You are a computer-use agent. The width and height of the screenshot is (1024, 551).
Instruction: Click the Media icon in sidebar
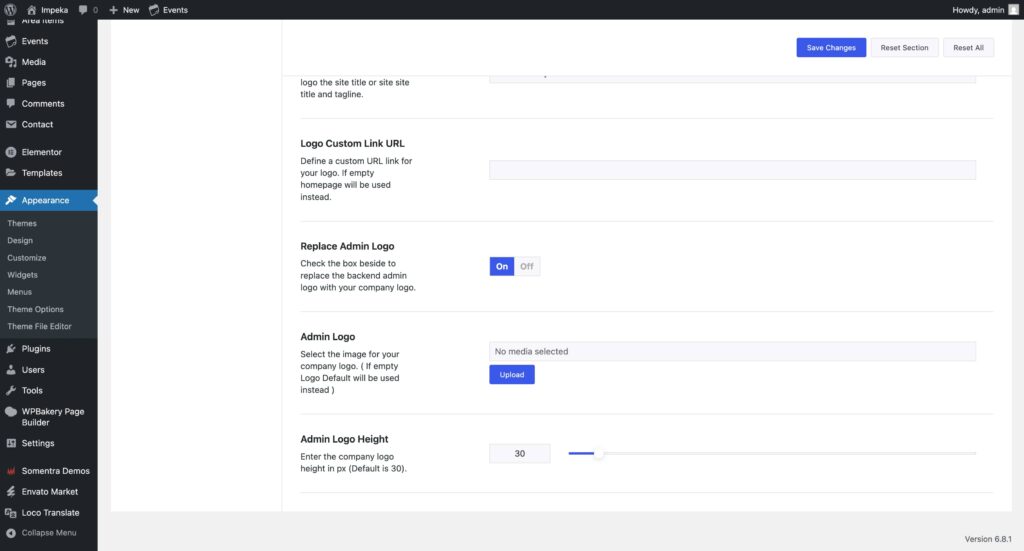click(x=11, y=62)
